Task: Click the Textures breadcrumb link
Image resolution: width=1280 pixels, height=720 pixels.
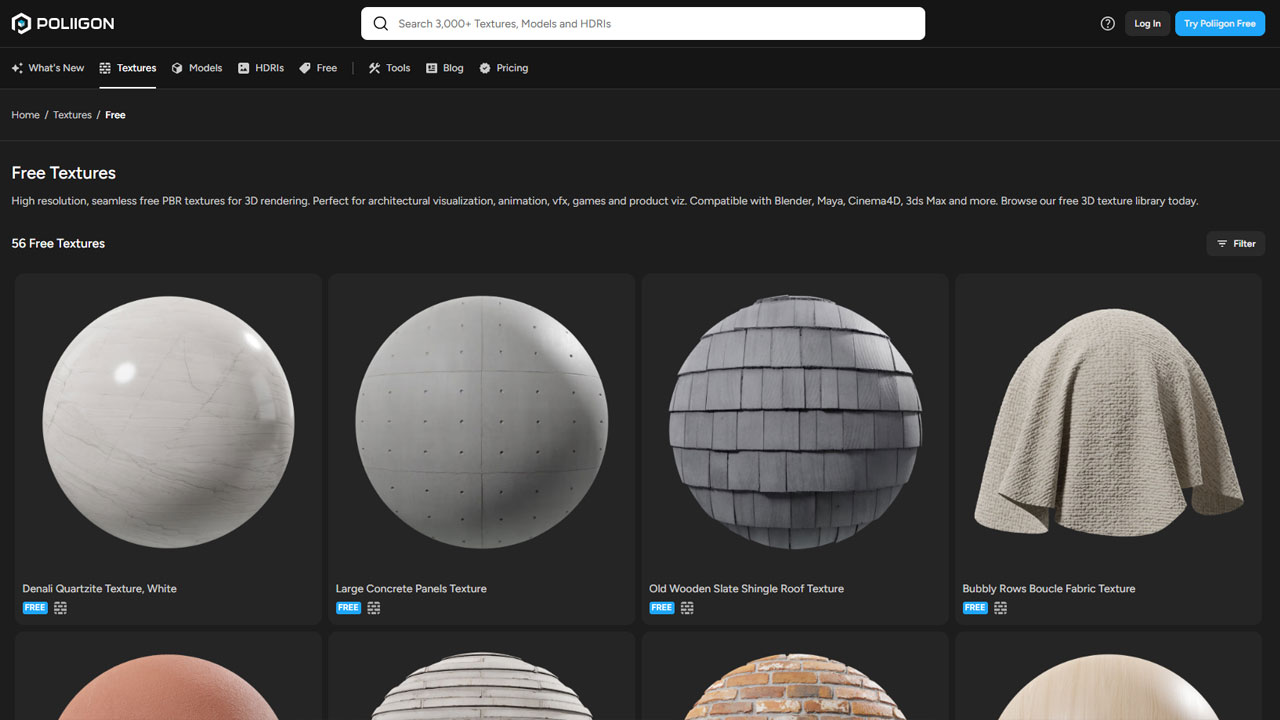Action: click(x=72, y=115)
